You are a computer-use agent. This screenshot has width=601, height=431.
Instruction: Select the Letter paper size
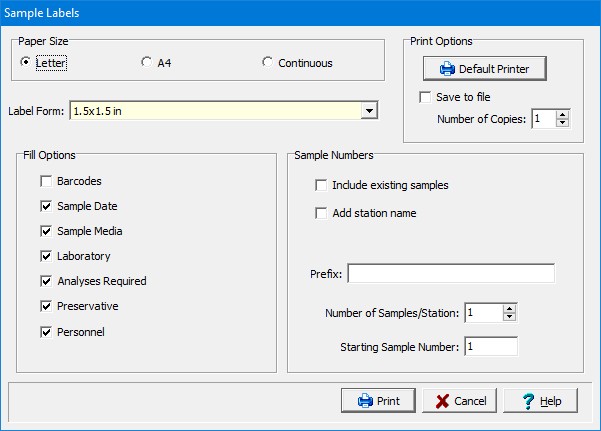[x=27, y=63]
